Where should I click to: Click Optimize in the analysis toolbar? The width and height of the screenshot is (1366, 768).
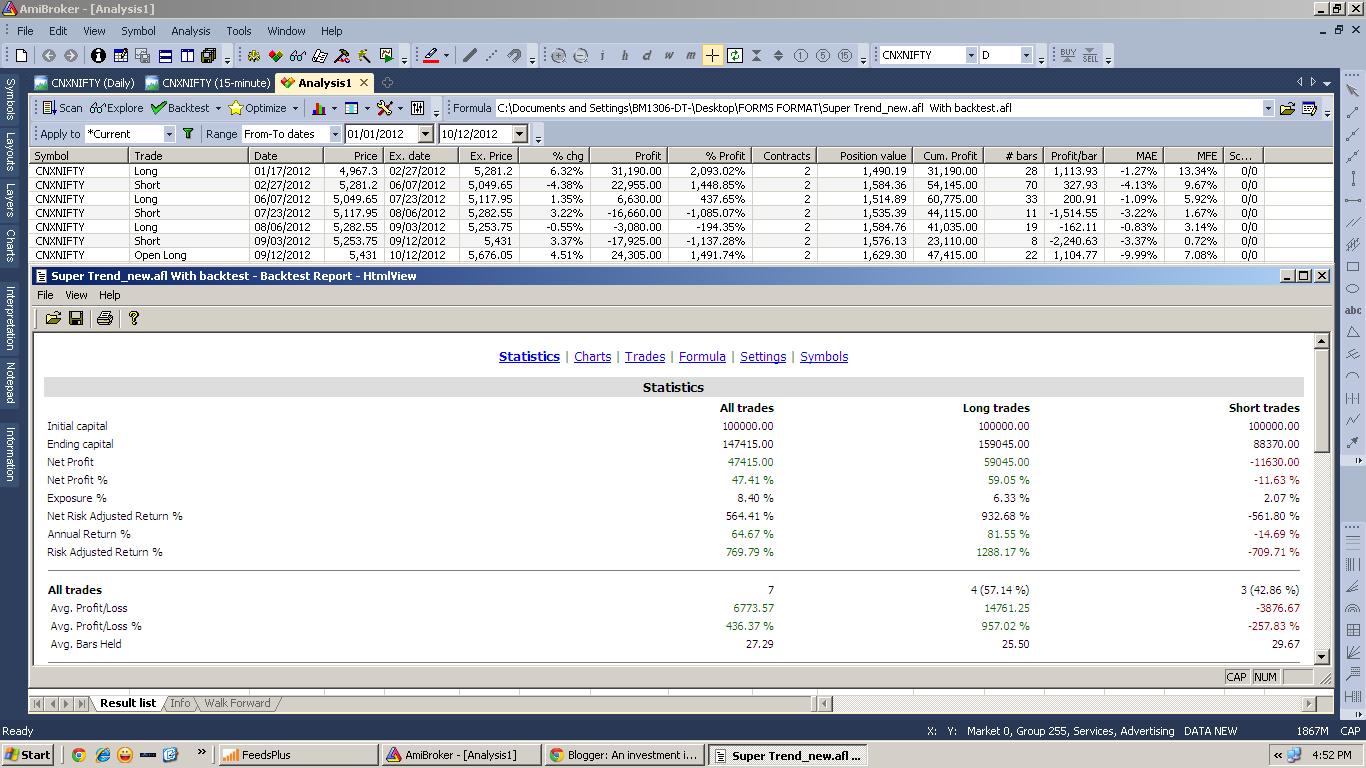click(x=257, y=108)
